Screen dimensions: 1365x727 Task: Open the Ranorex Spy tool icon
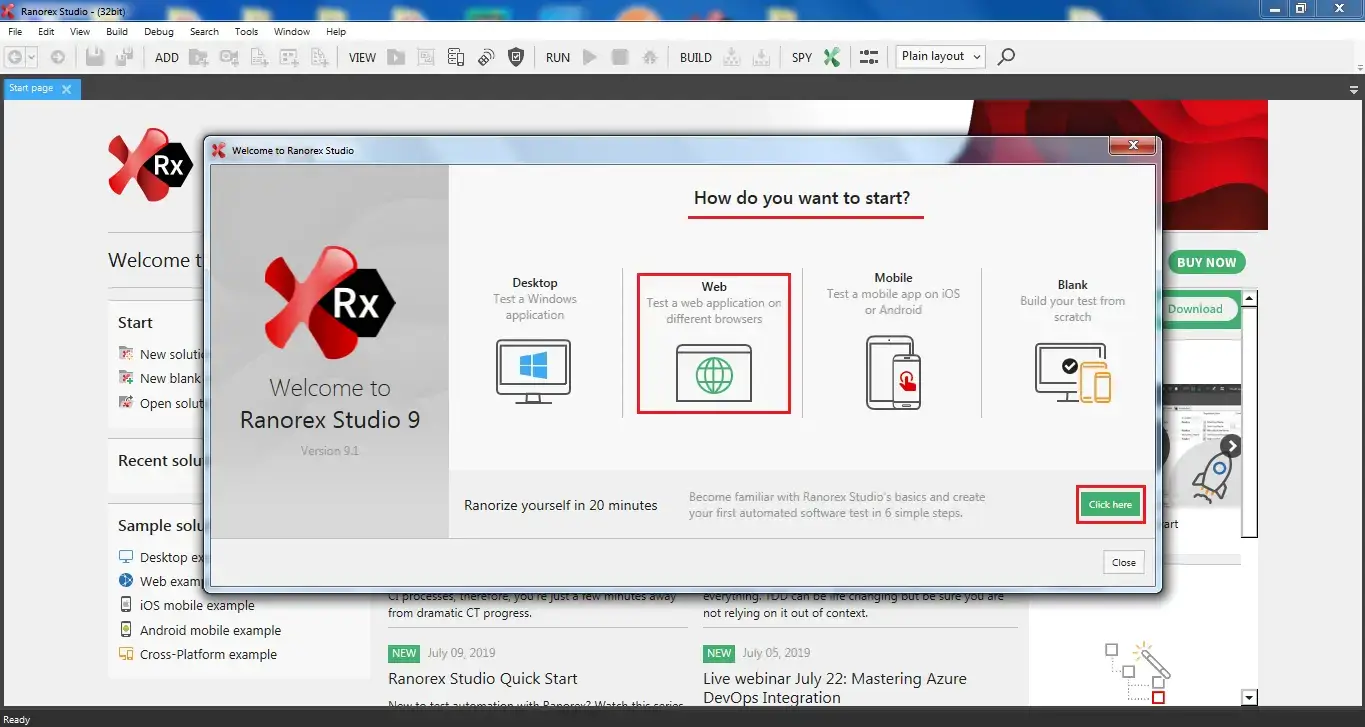[x=831, y=57]
